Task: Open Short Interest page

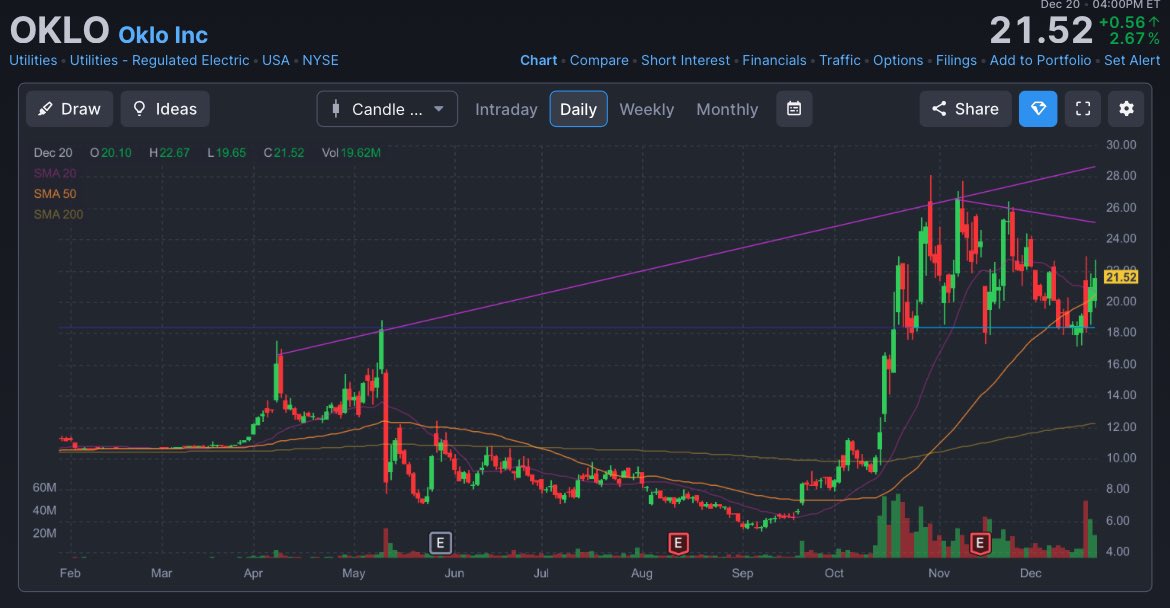Action: 685,60
